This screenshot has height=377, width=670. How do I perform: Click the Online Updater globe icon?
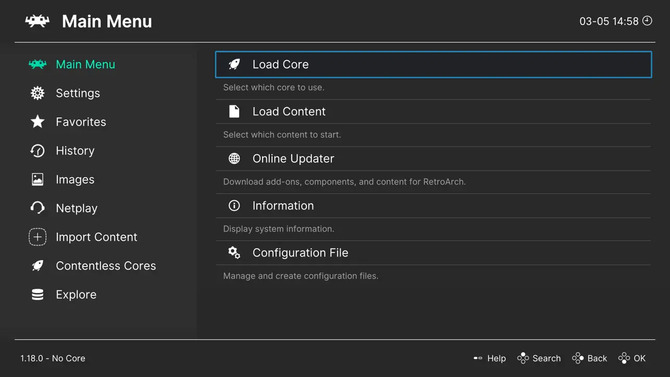click(234, 159)
